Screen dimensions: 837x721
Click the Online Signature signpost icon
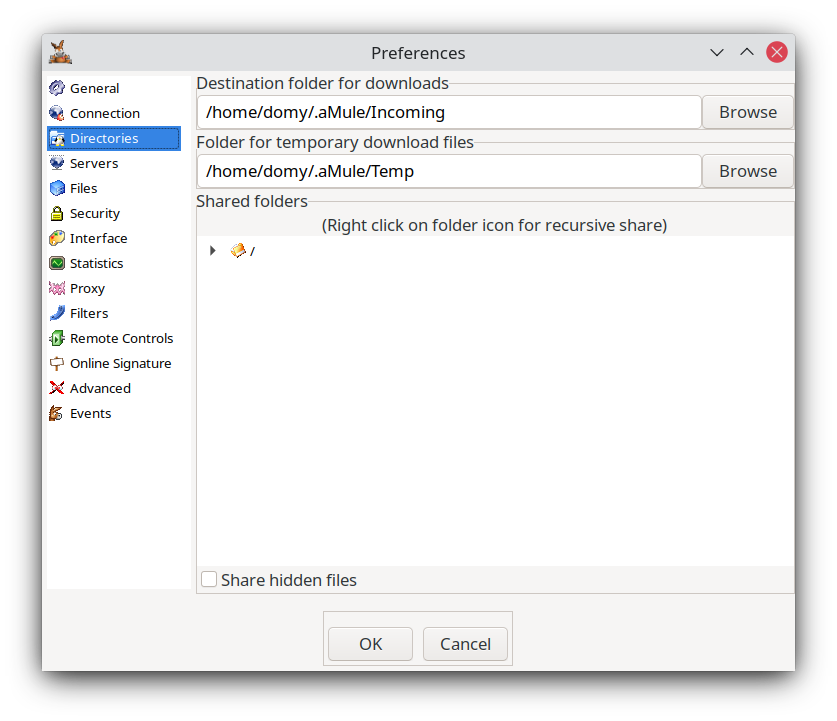[x=57, y=363]
